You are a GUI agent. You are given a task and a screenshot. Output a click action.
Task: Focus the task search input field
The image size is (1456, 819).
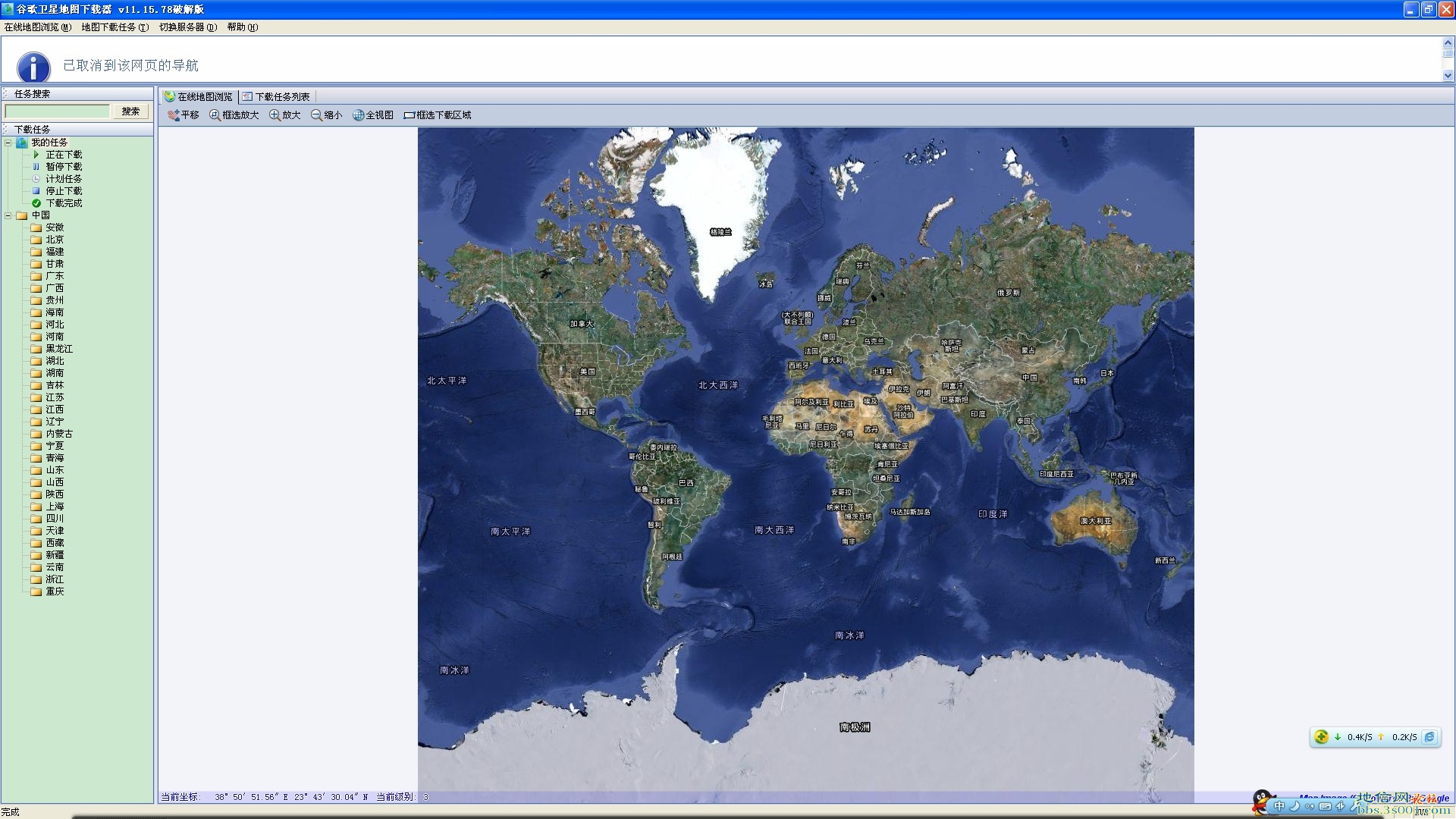pos(58,111)
